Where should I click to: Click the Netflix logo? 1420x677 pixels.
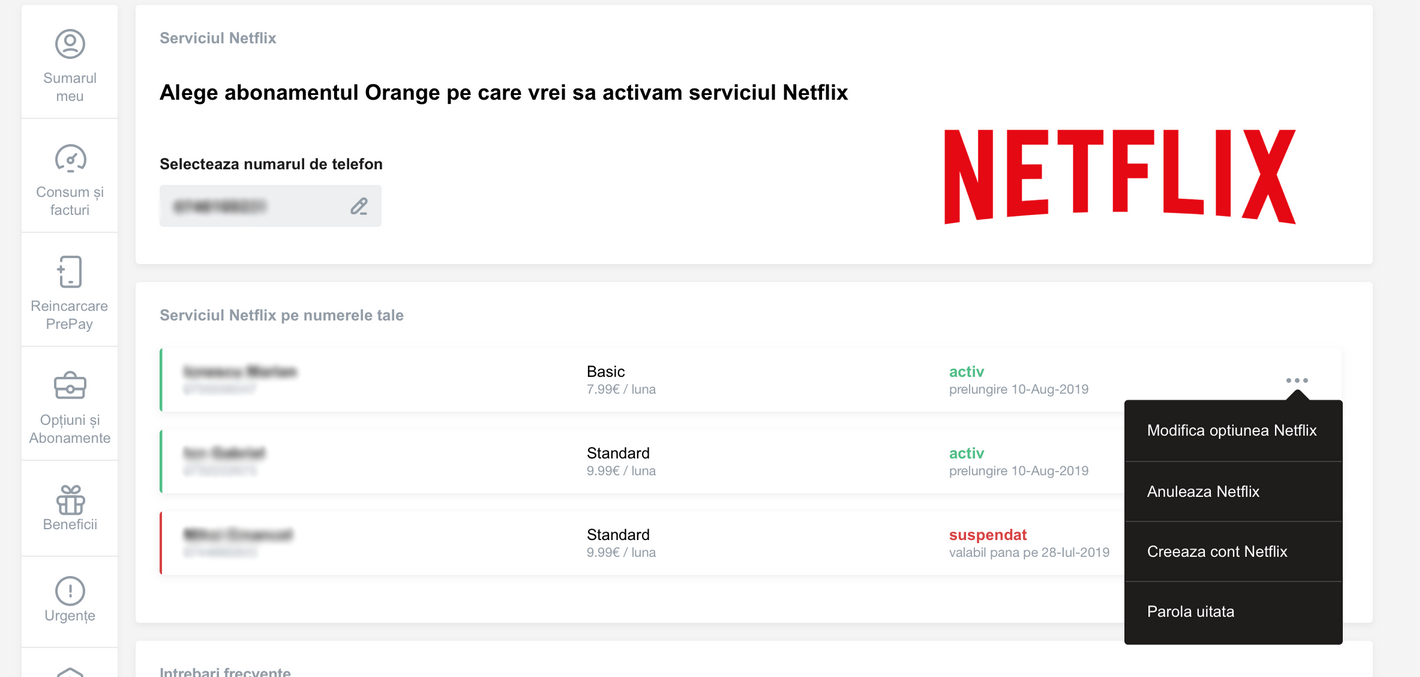1120,176
